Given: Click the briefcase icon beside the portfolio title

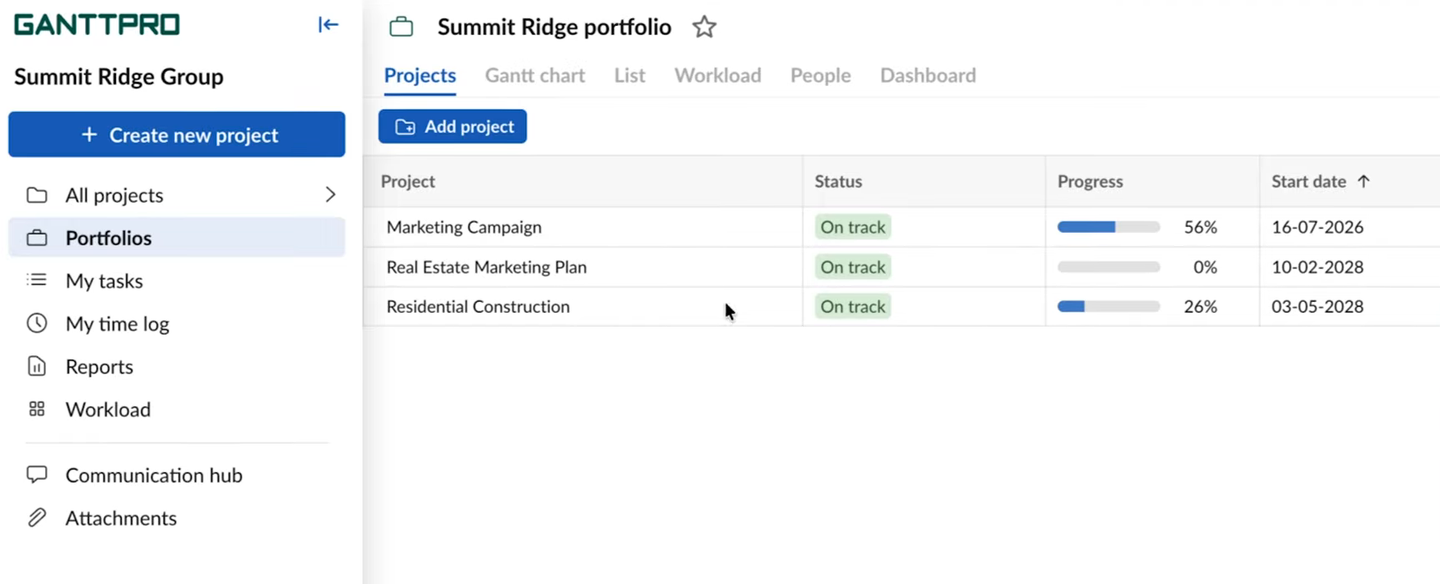Looking at the screenshot, I should pyautogui.click(x=401, y=27).
